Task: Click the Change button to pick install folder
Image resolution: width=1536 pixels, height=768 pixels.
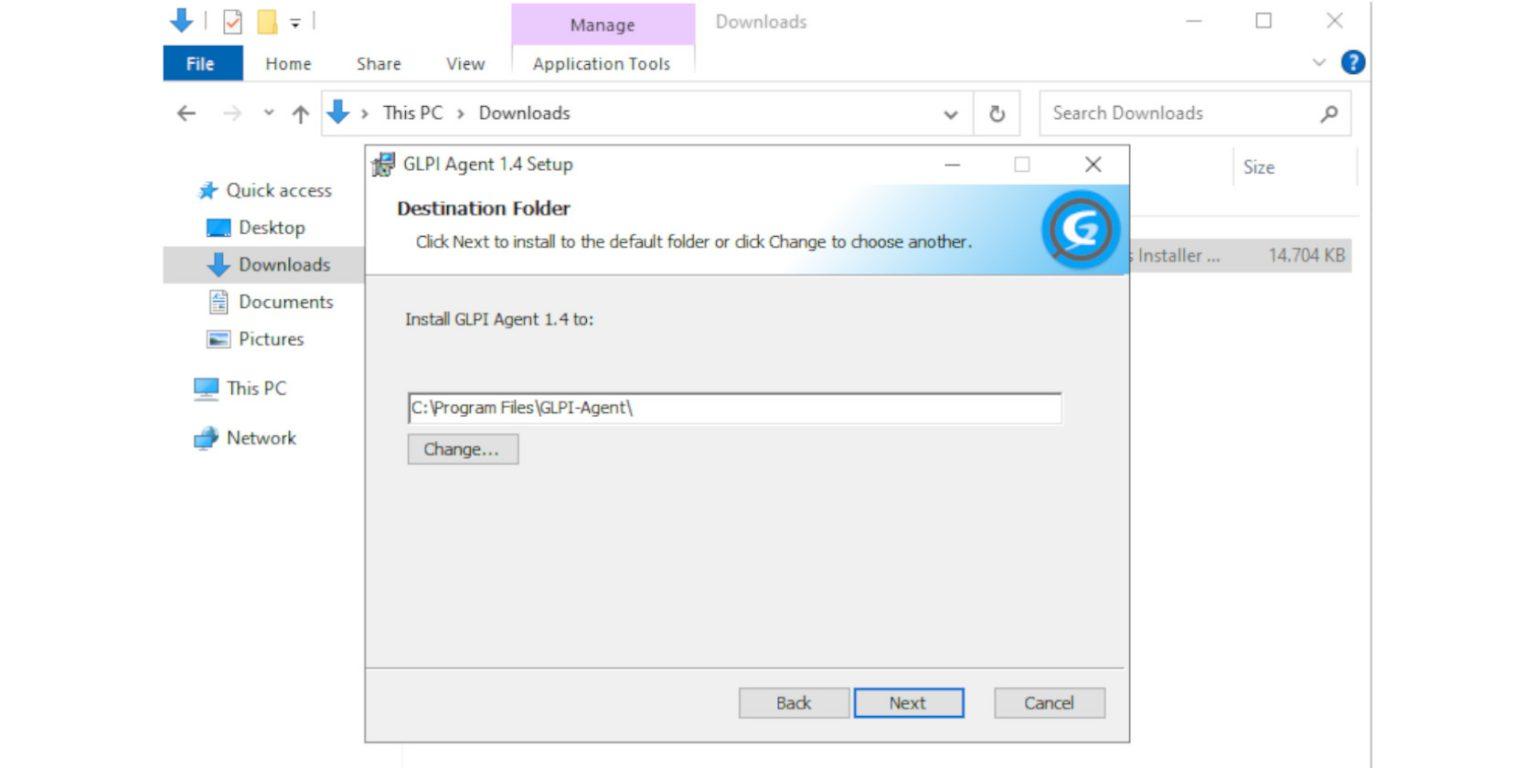Action: tap(462, 449)
